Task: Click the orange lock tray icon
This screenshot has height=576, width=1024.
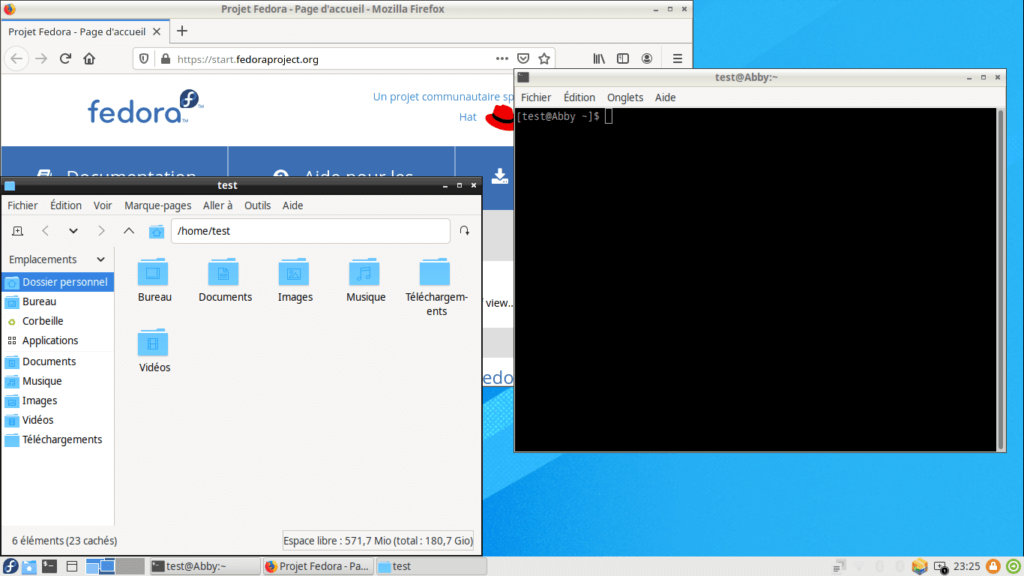Action: [993, 566]
